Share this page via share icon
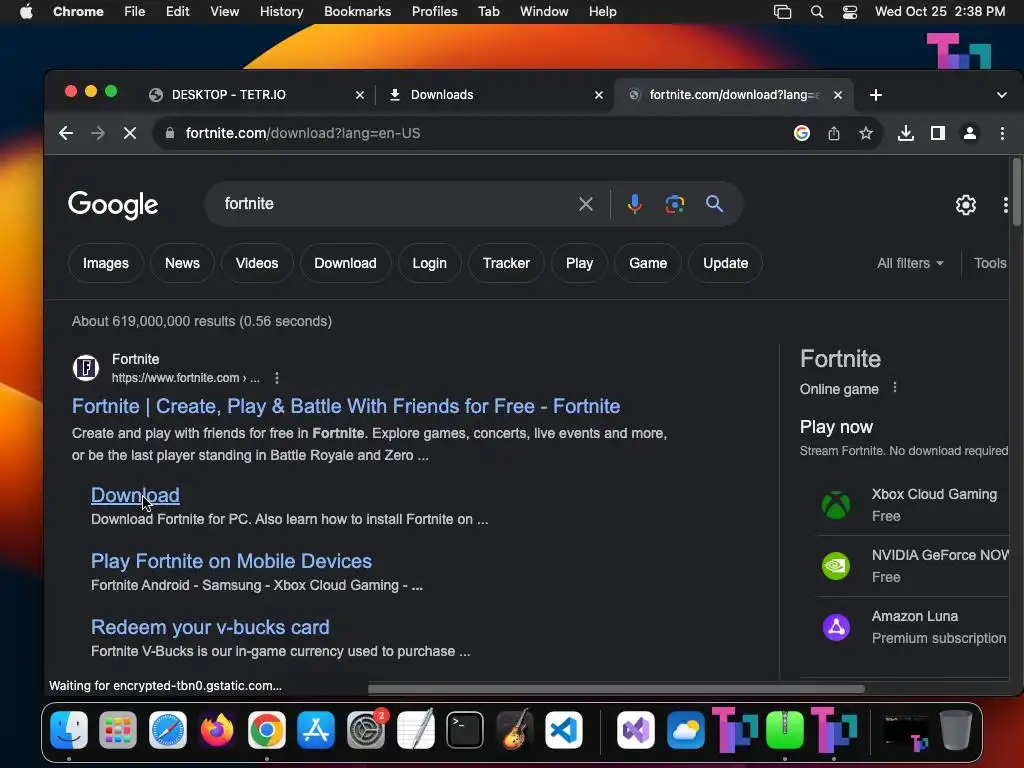 tap(834, 133)
